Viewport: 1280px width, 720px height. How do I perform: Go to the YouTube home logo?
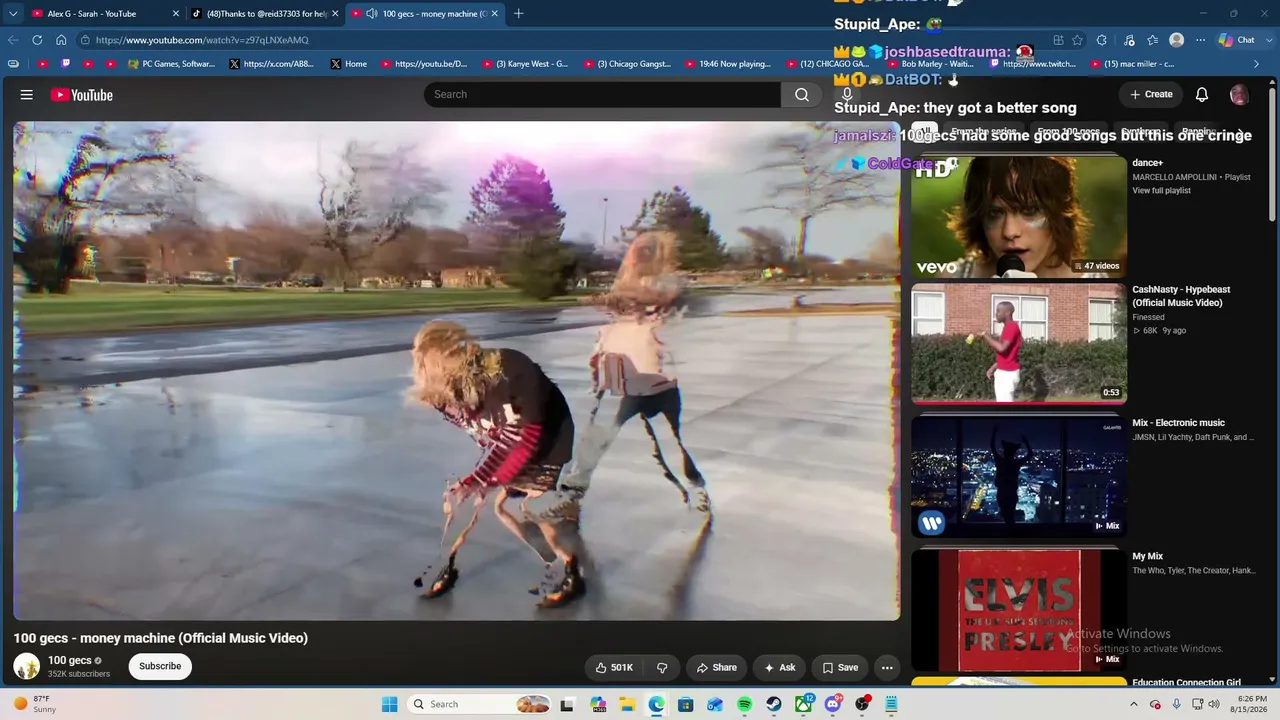pyautogui.click(x=82, y=95)
